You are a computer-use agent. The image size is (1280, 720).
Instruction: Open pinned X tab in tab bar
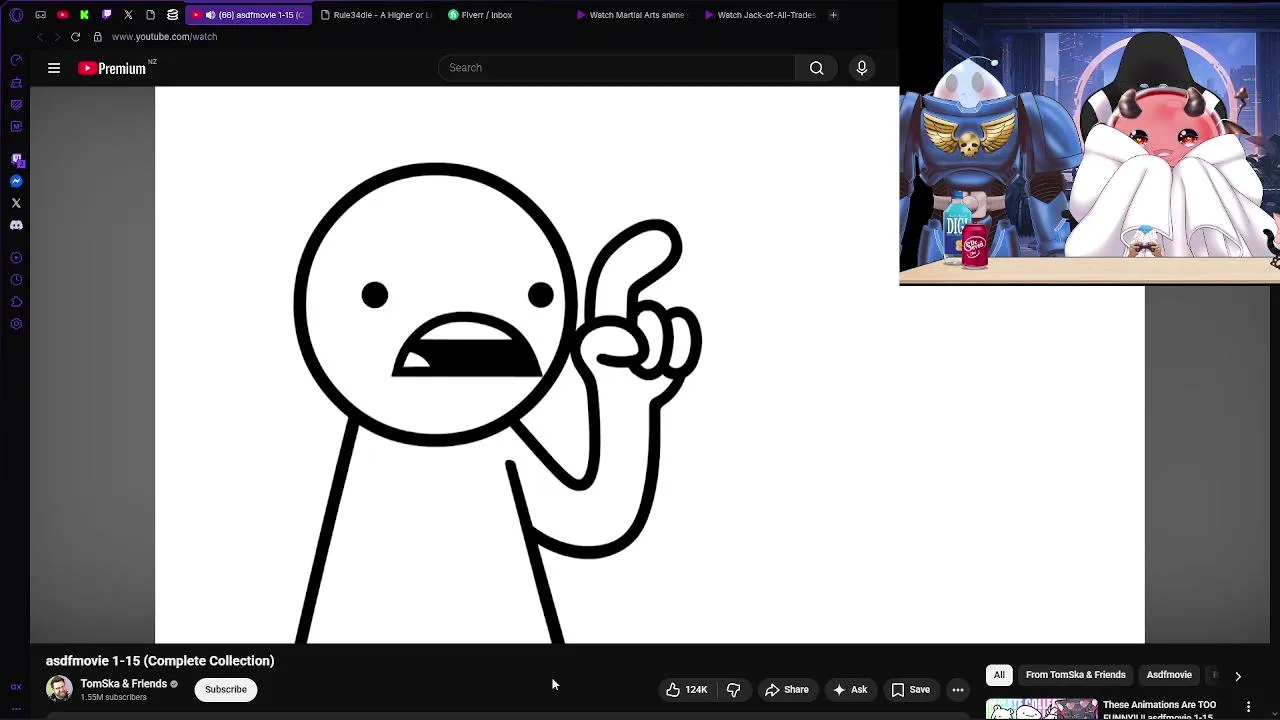pos(128,15)
